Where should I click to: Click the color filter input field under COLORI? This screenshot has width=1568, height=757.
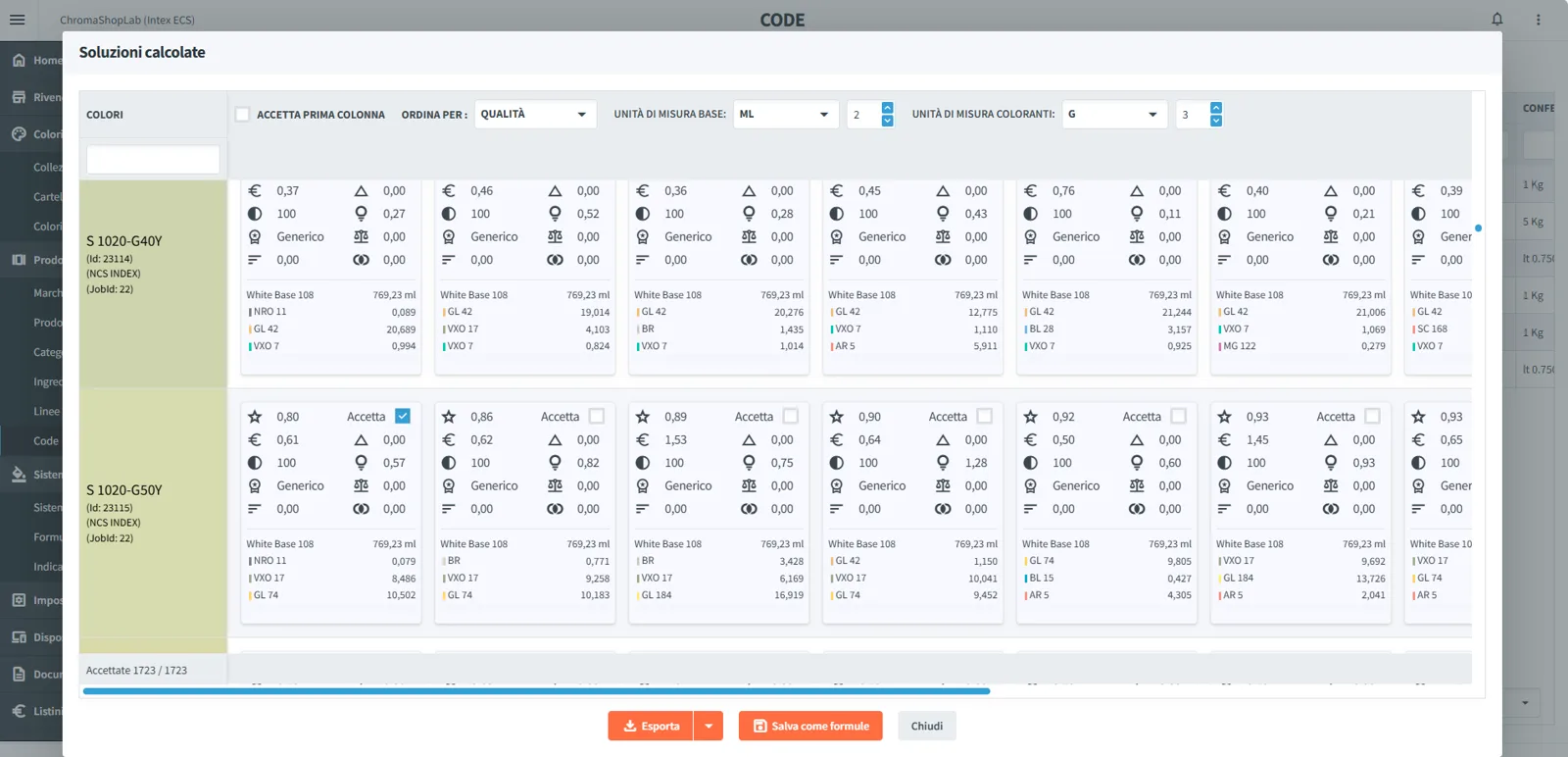point(153,159)
